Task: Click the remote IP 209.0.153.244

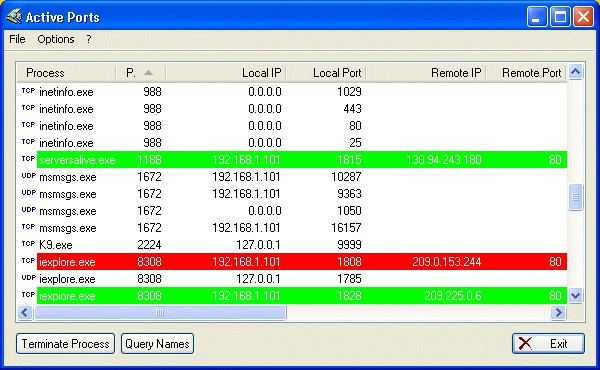Action: 447,262
